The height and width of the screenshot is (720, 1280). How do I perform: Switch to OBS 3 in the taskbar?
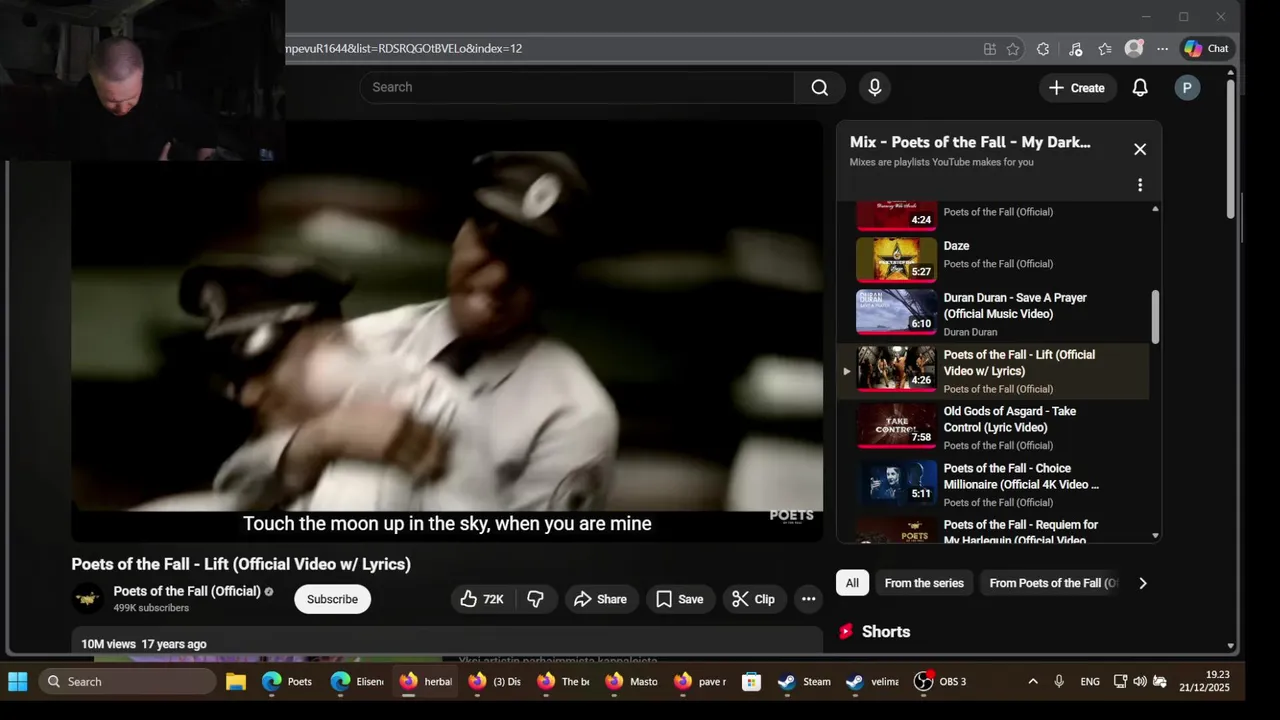942,681
